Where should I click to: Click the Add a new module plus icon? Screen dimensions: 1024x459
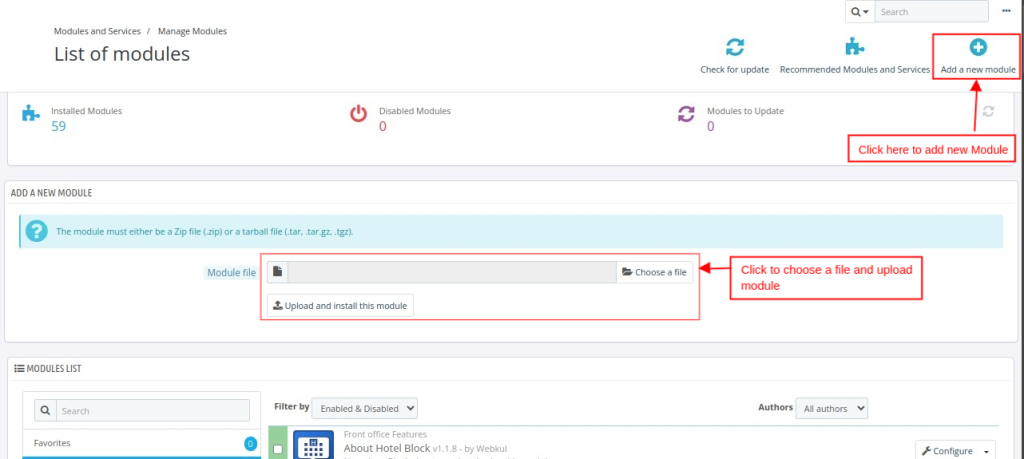[978, 47]
